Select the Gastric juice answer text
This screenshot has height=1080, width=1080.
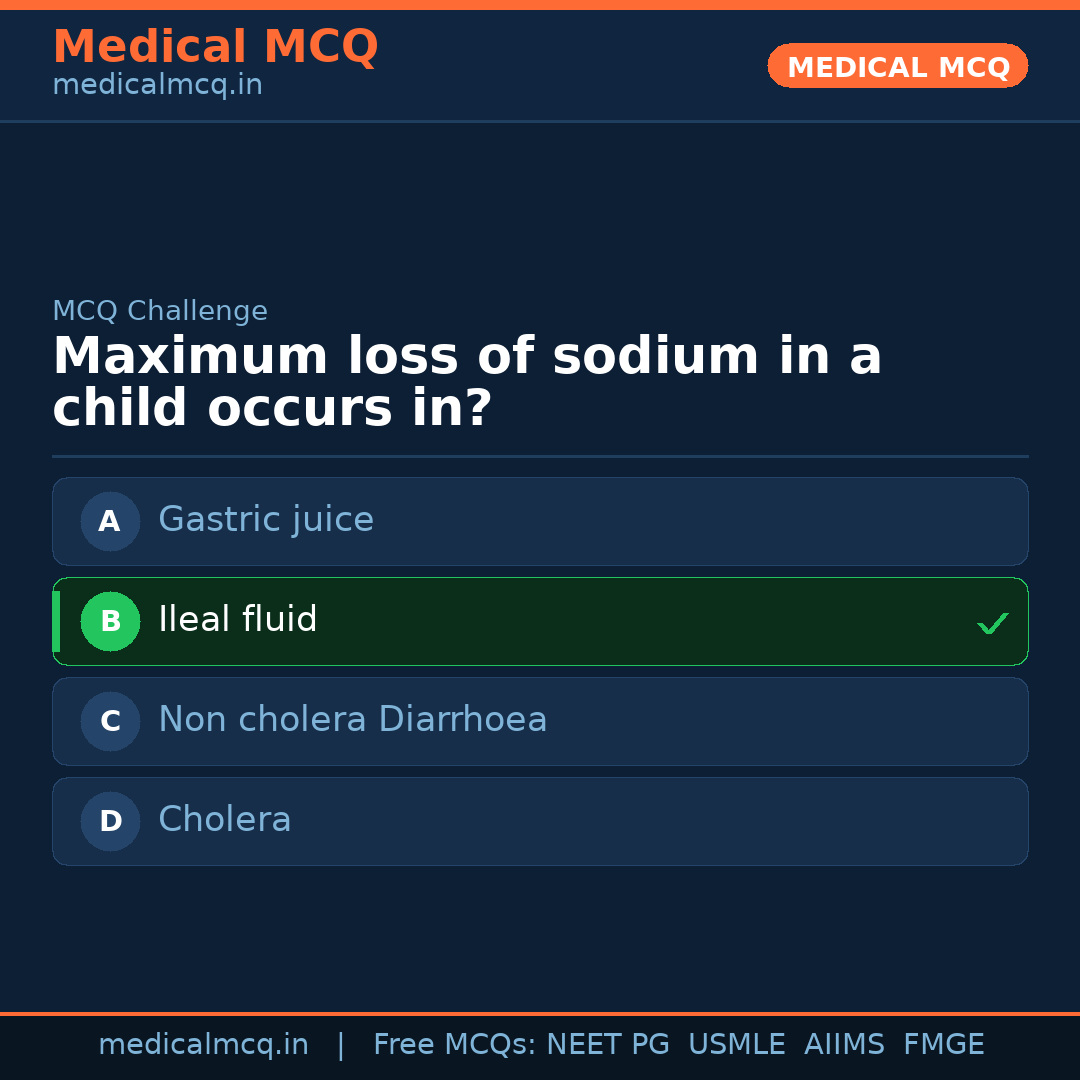(266, 520)
